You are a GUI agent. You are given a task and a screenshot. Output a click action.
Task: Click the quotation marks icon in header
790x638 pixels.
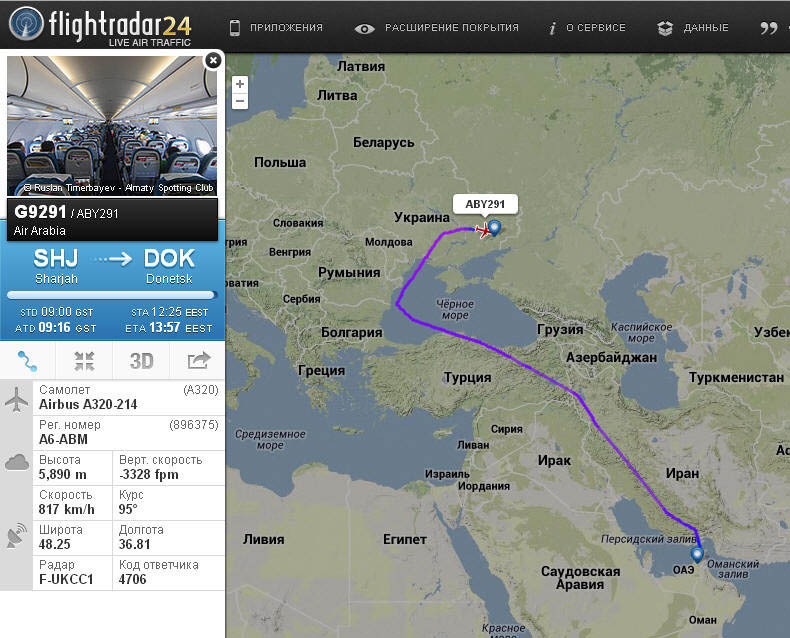(x=769, y=28)
